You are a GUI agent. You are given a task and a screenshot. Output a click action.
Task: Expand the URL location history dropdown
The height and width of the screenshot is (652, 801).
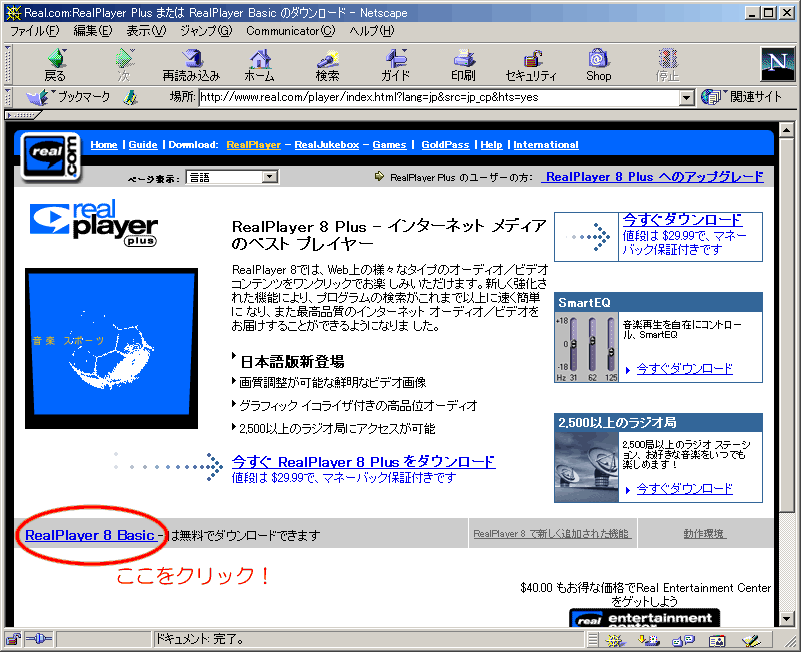click(687, 97)
